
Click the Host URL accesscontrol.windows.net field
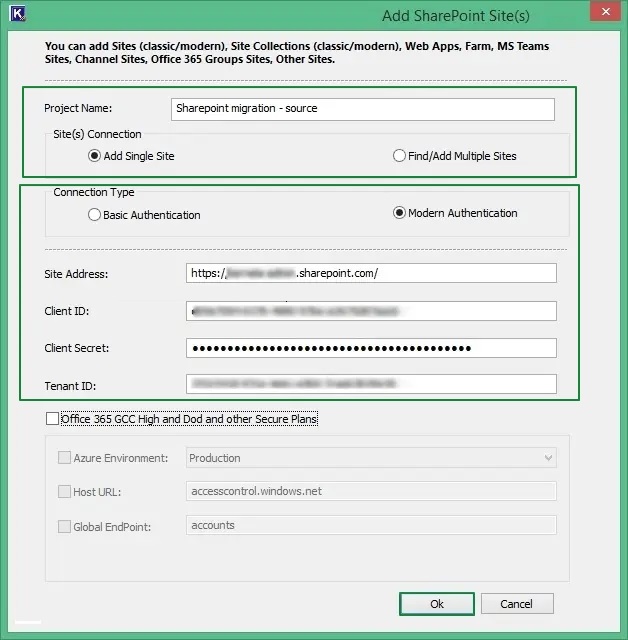coord(371,491)
